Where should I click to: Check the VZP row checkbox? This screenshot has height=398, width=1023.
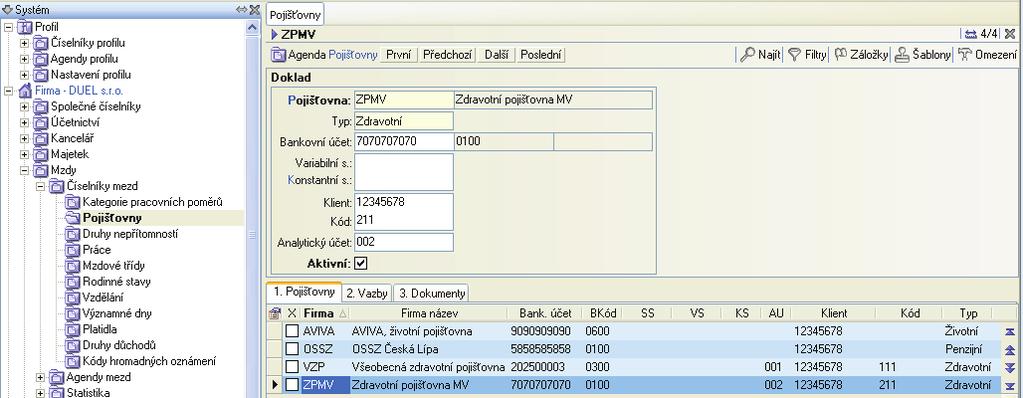292,367
